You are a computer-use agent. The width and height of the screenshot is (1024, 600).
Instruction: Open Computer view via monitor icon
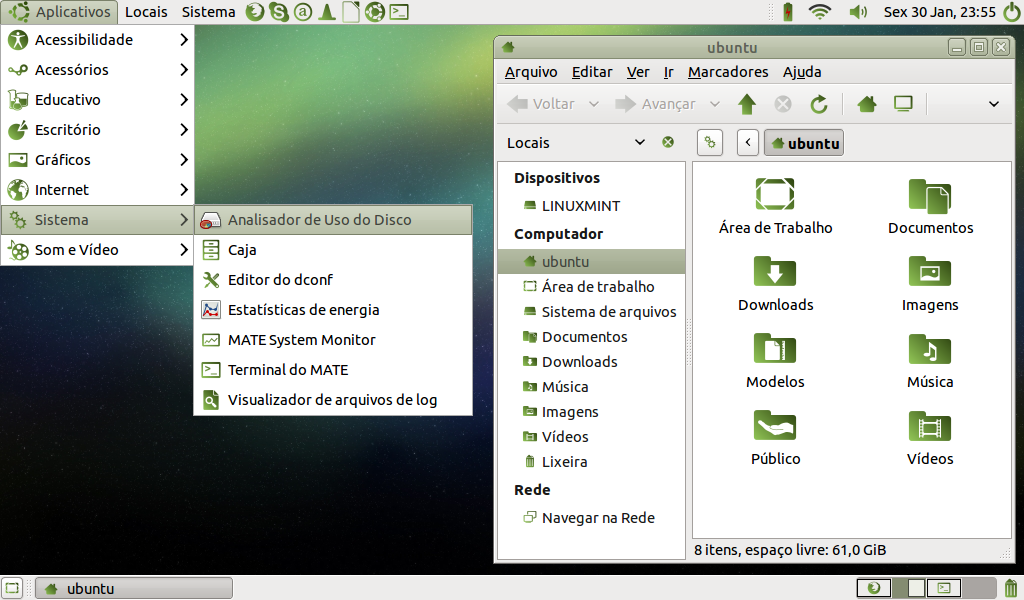coord(903,104)
